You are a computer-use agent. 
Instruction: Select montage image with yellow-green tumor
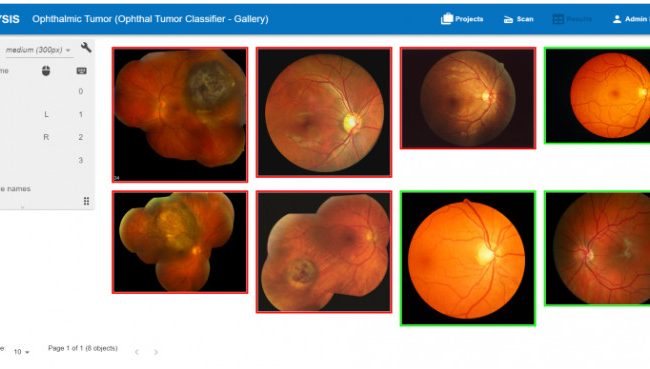(180, 242)
